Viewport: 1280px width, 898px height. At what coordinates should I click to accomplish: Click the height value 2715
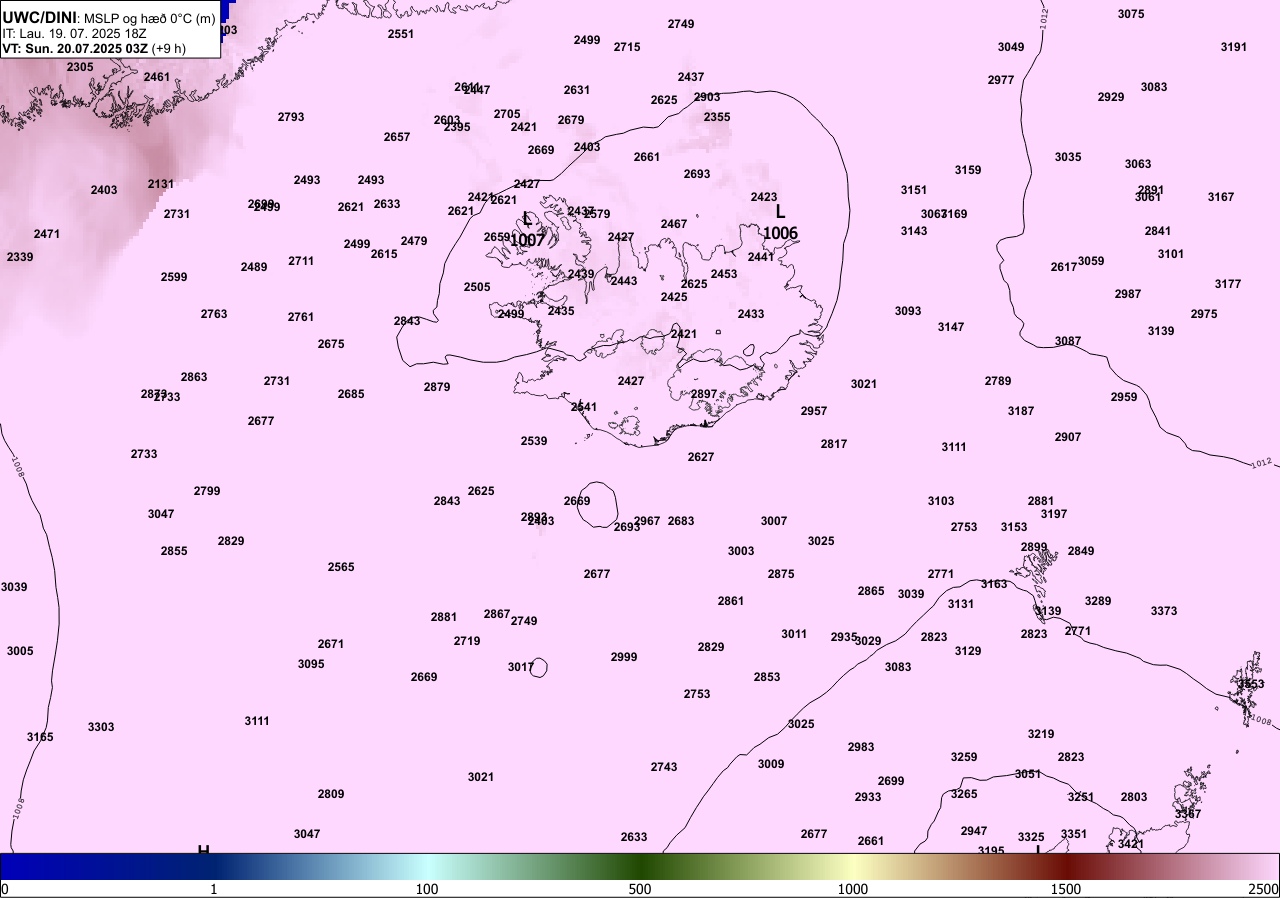coord(627,47)
